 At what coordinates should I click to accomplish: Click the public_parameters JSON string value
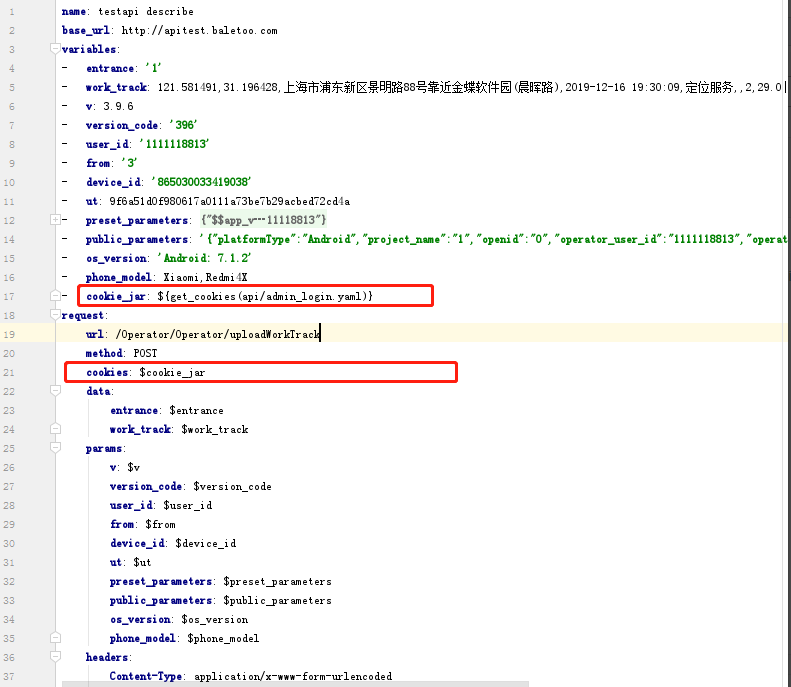(493, 239)
